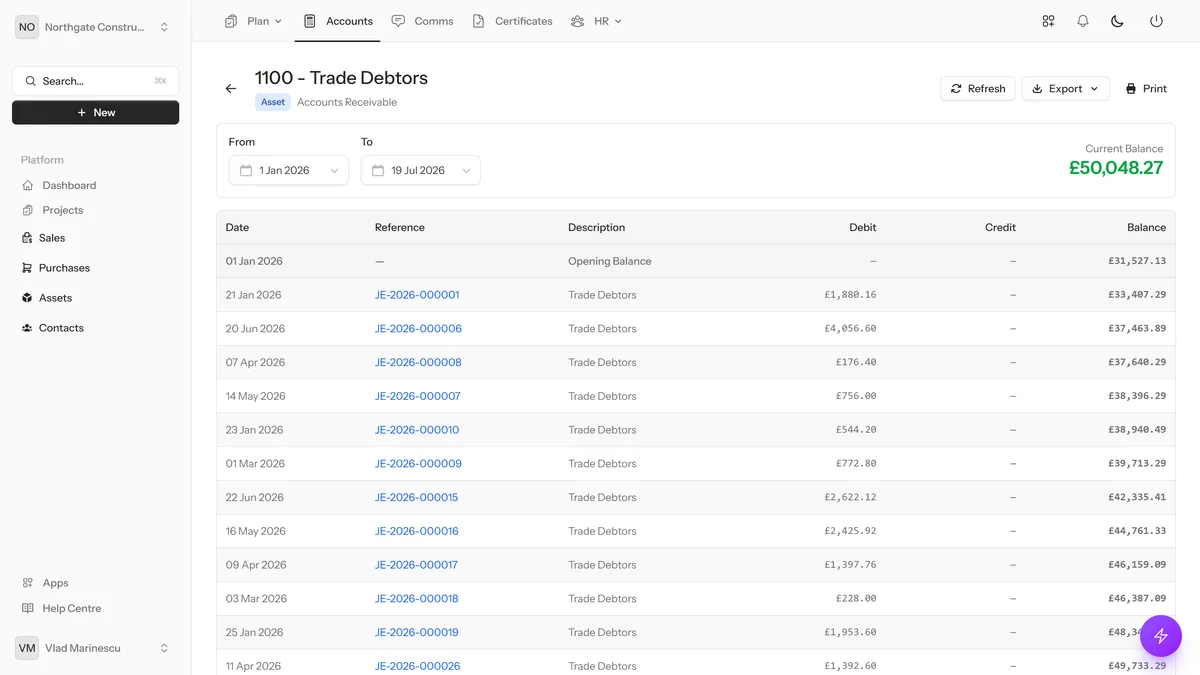Open journal entry JE-2026-000010
Screen dimensions: 1200x675
[x=417, y=430]
